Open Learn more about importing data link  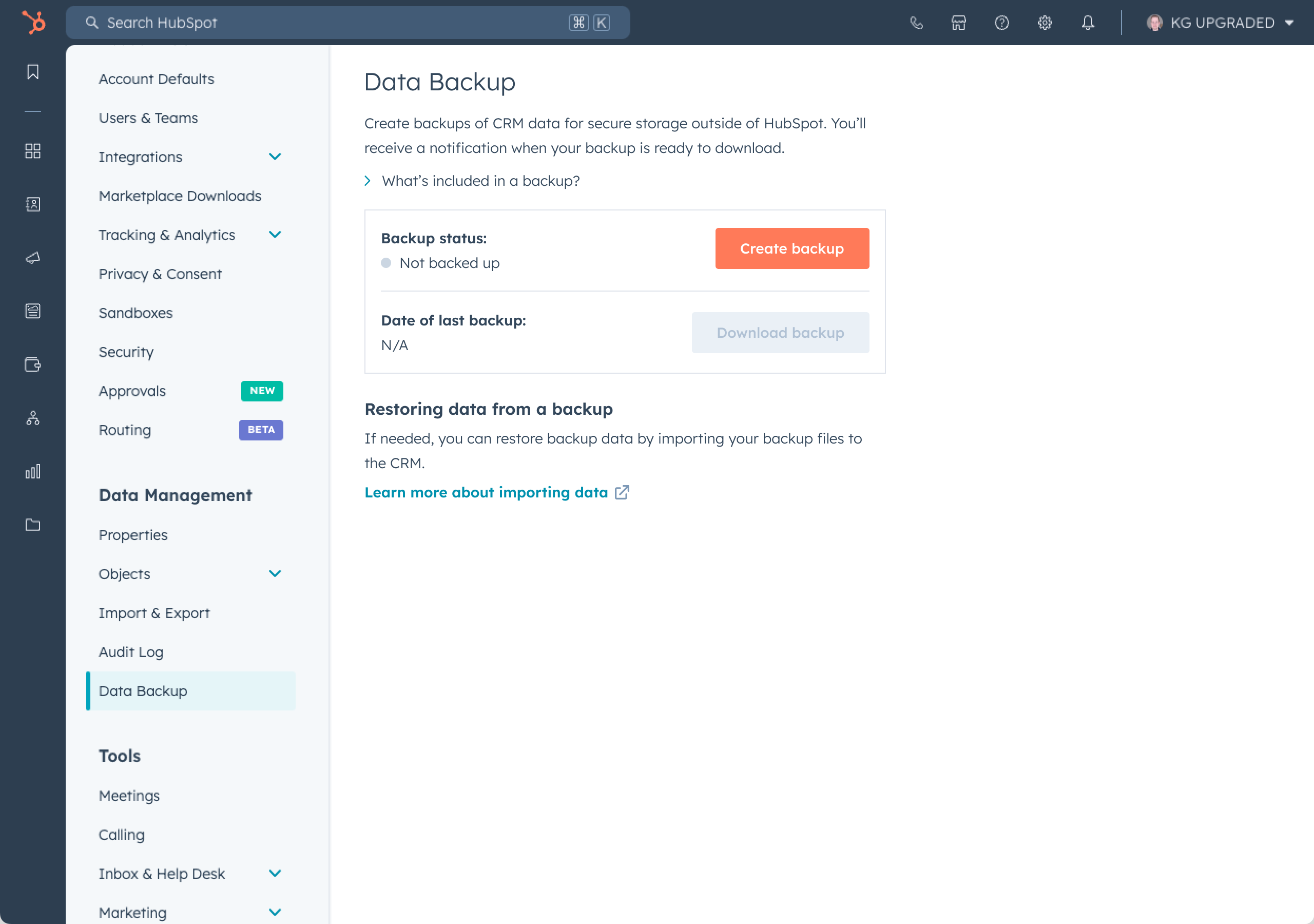[x=487, y=492]
